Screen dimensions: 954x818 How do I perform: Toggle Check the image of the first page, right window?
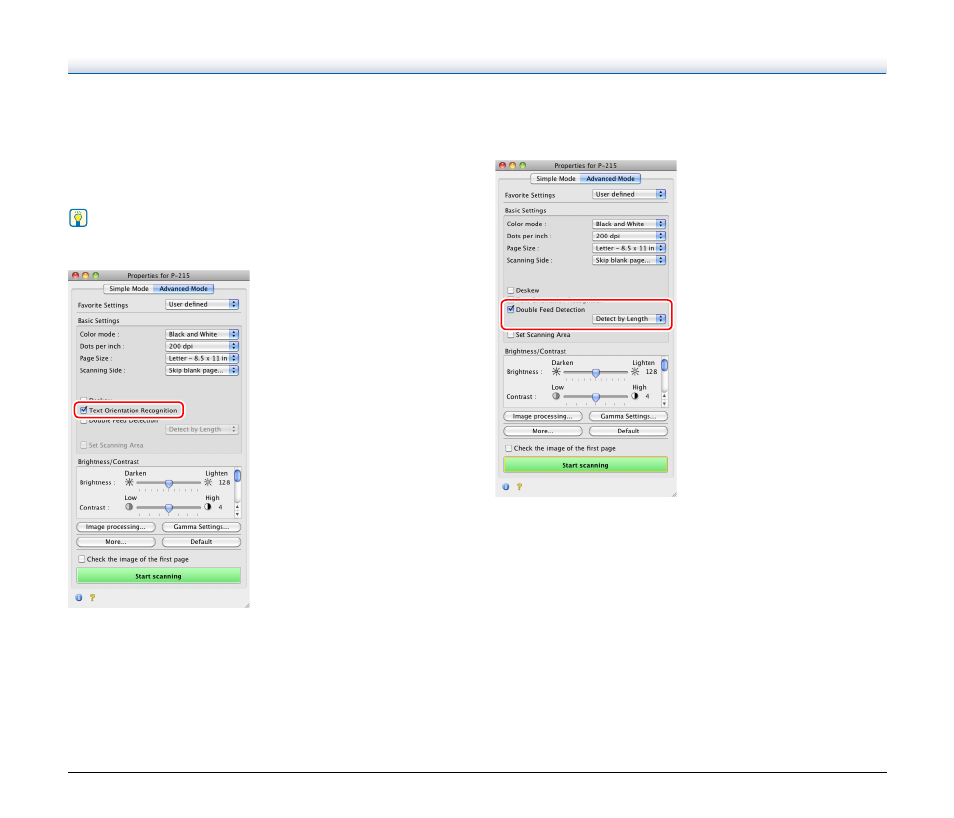[509, 448]
